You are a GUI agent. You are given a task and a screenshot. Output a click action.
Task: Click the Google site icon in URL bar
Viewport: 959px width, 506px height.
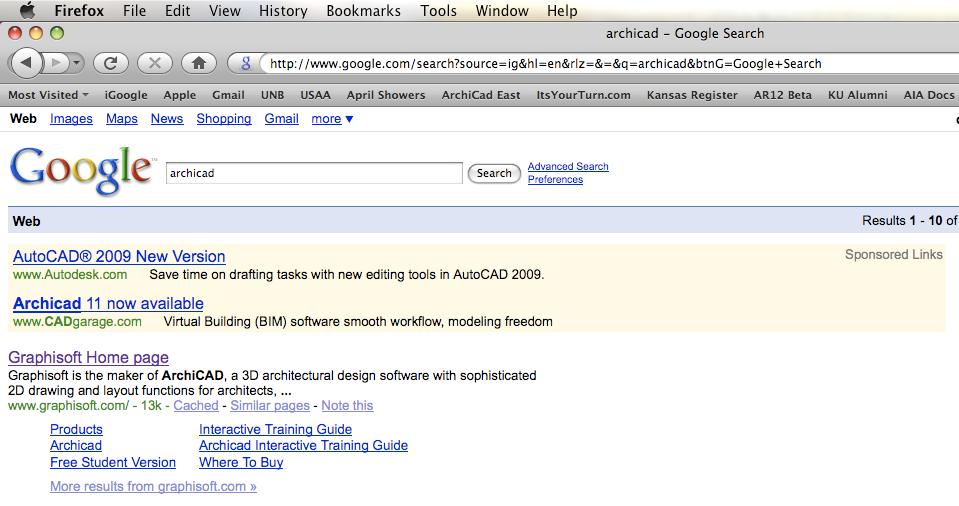[x=245, y=63]
